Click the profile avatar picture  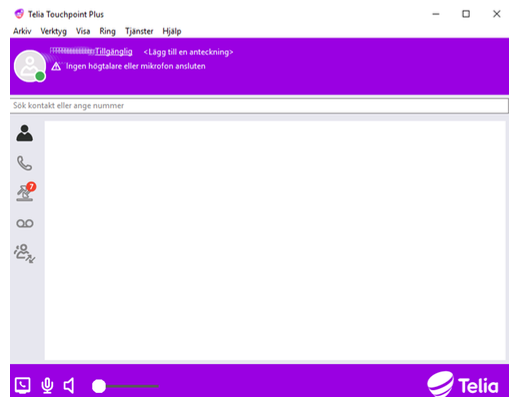[x=30, y=66]
